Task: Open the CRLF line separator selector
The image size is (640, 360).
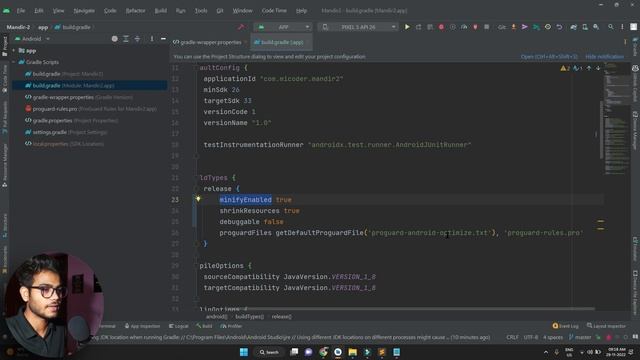Action: [x=513, y=337]
